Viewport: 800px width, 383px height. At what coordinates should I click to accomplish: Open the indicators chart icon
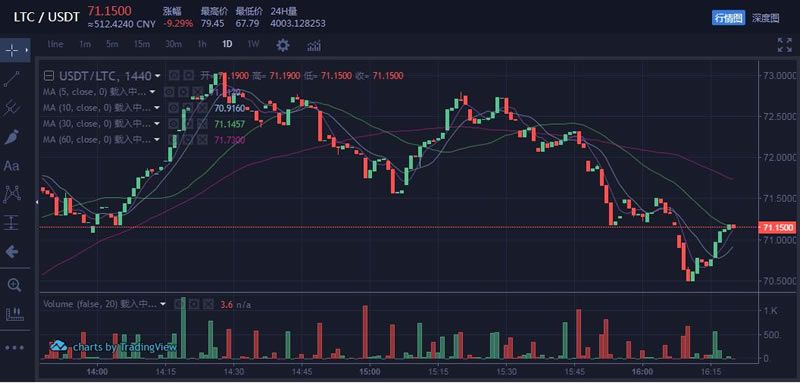click(314, 46)
